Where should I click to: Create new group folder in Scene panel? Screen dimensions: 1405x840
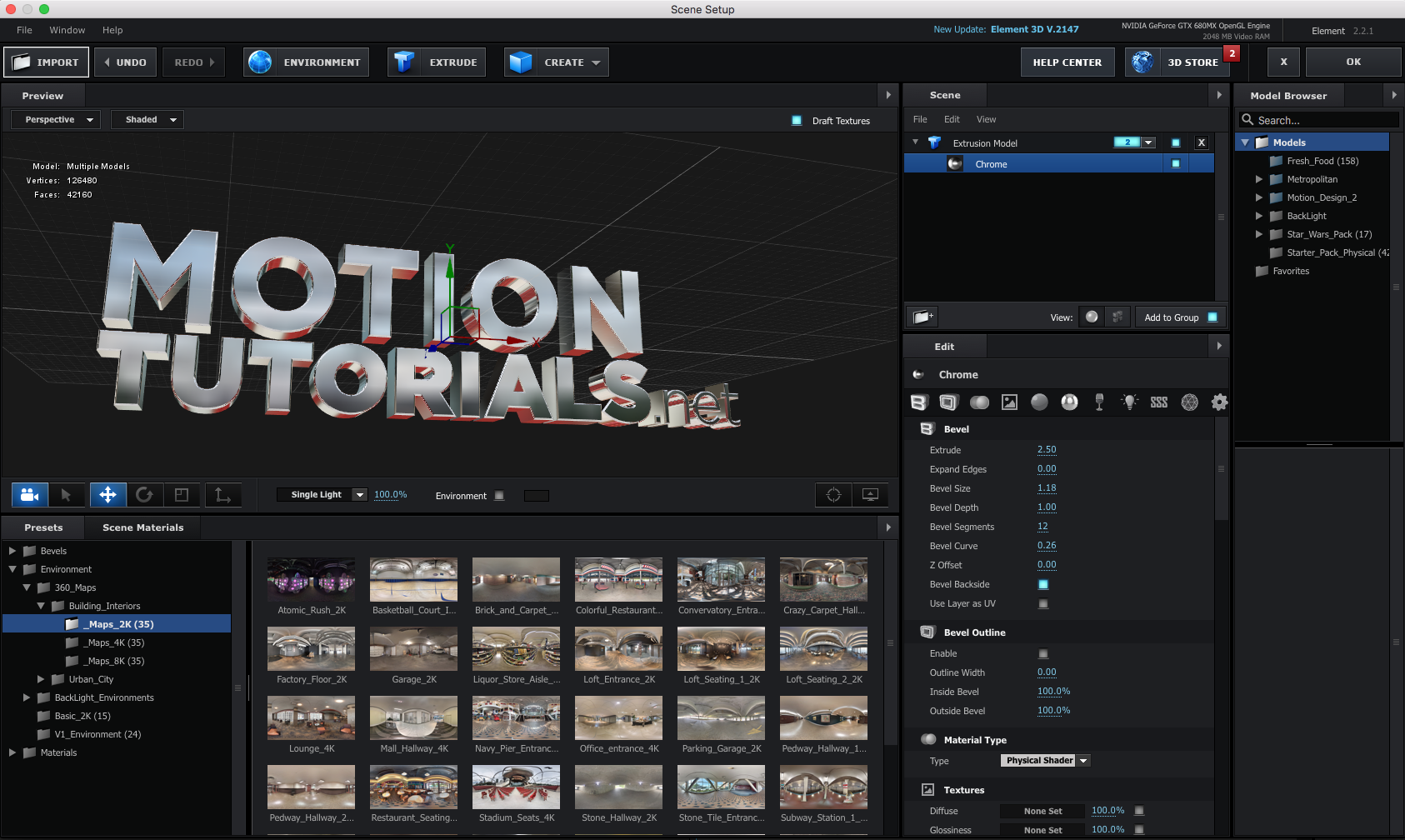click(x=922, y=317)
